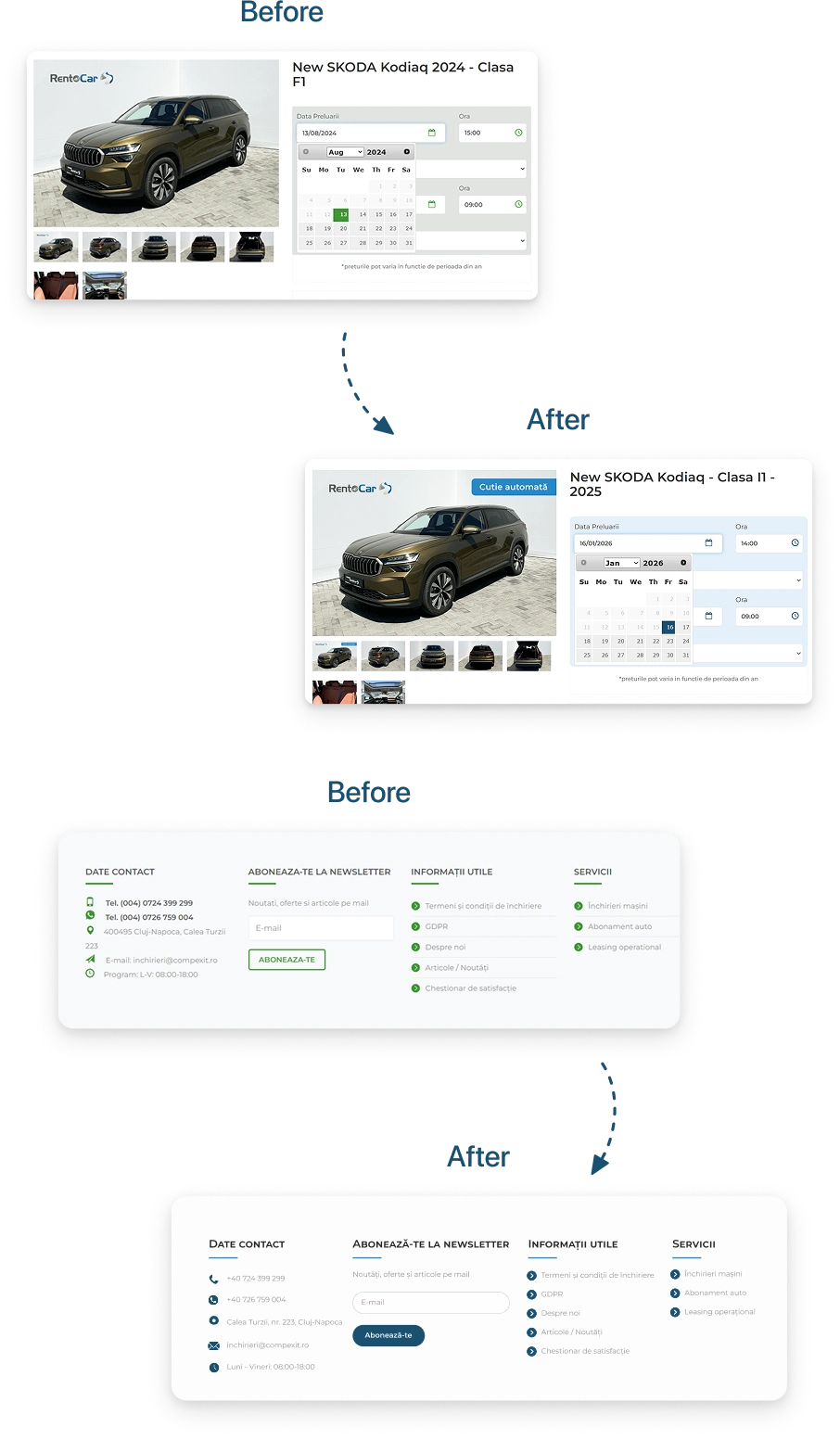Click the 14:00 Ora field

770,543
